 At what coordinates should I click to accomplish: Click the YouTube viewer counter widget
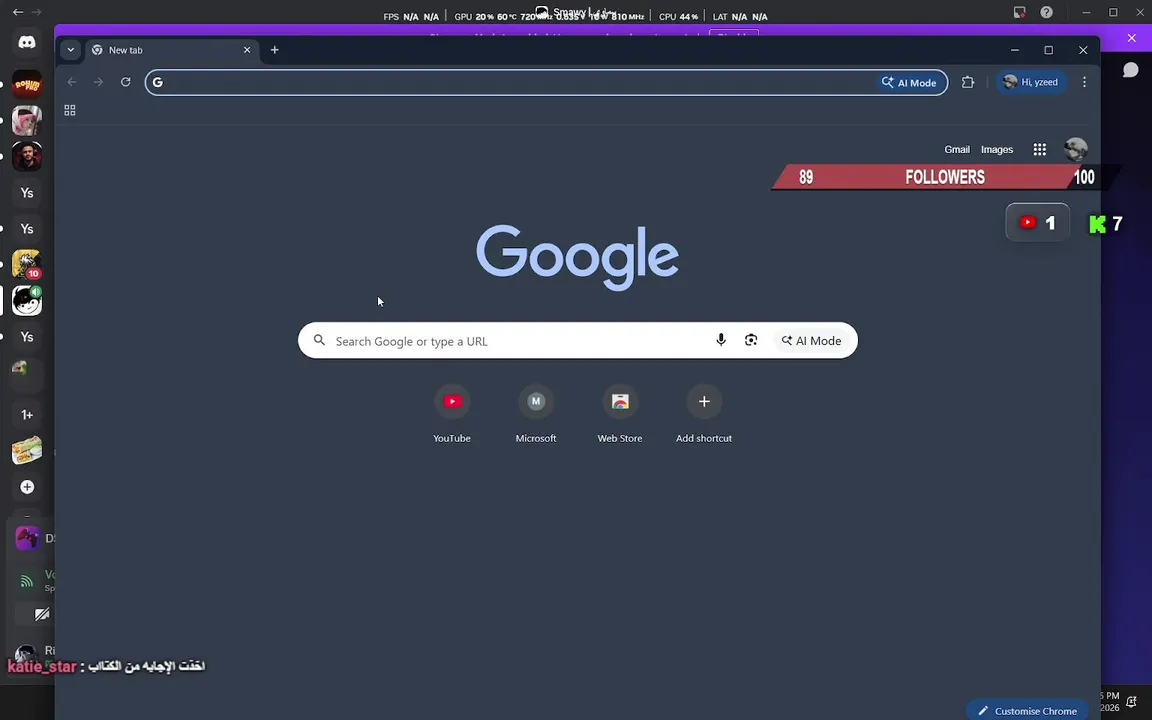pyautogui.click(x=1037, y=223)
